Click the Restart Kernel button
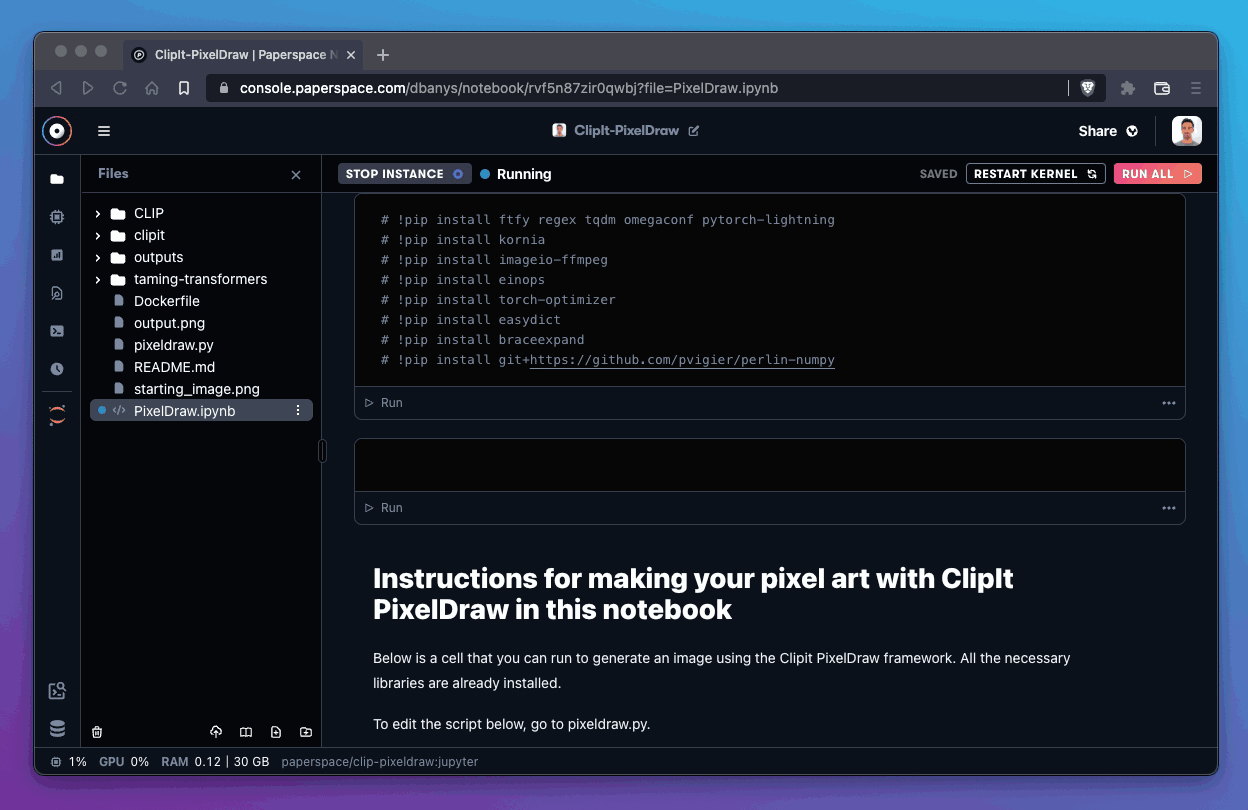 (x=1035, y=174)
